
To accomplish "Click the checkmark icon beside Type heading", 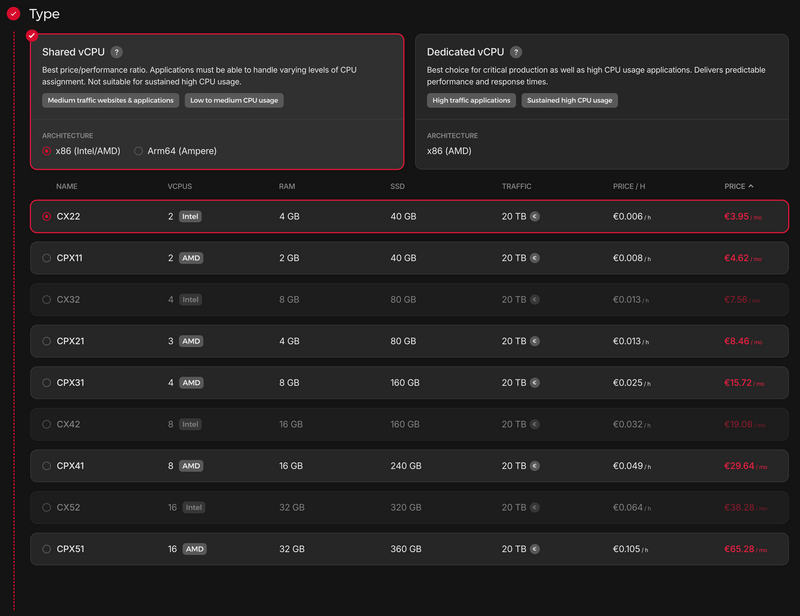I will pyautogui.click(x=13, y=14).
